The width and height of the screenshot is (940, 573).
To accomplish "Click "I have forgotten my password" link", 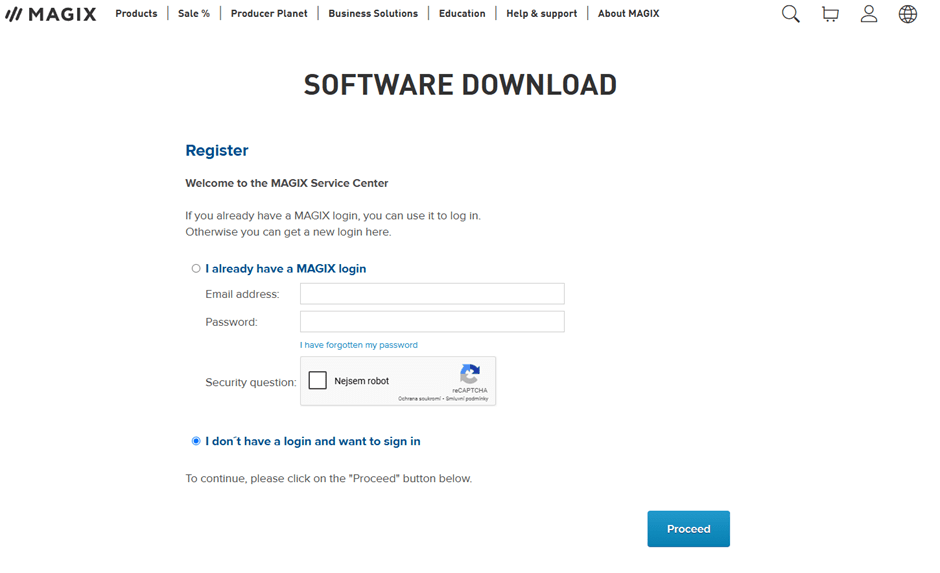I will coord(359,345).
